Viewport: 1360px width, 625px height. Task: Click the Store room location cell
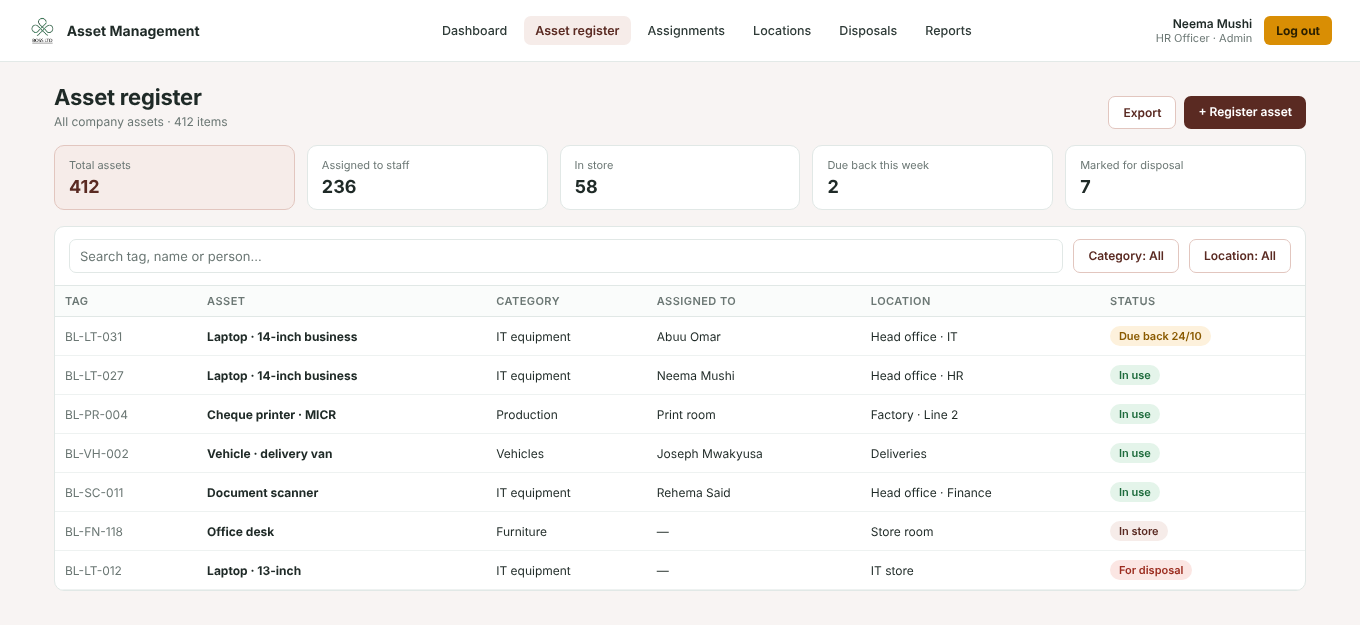902,532
